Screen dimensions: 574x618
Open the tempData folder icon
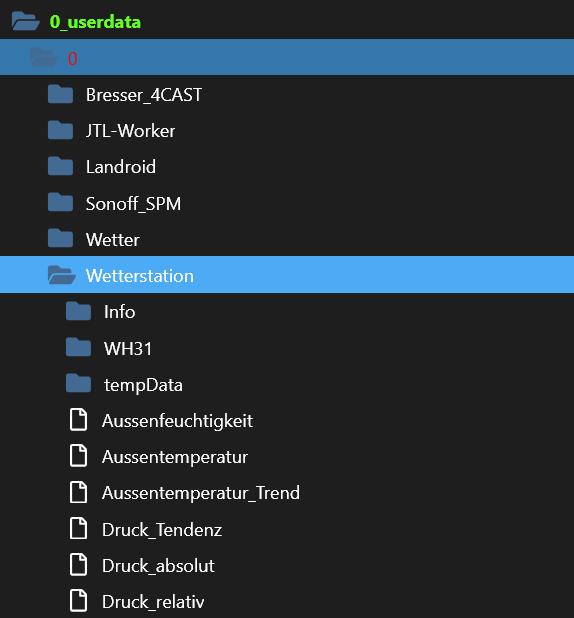[78, 383]
